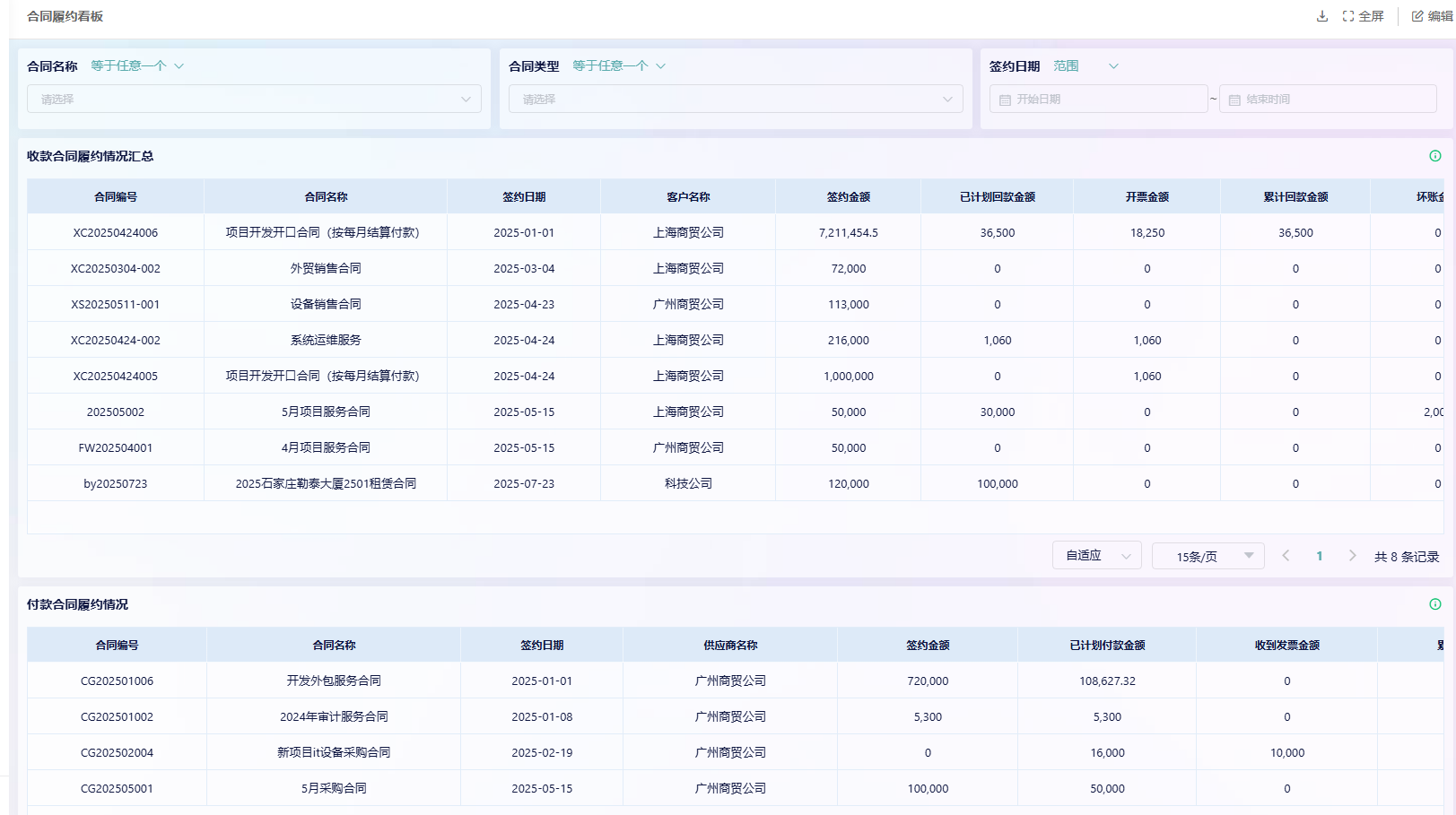Click info icon for 收款合同履约情况汇总
Screen dimensions: 1456x815
point(1434,156)
